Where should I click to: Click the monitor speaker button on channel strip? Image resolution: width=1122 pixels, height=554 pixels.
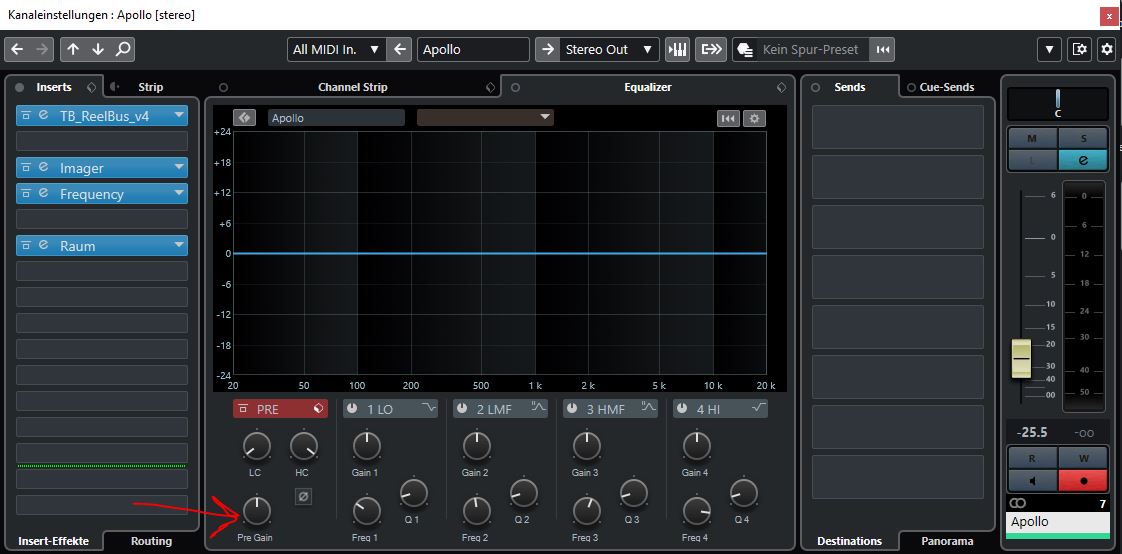(x=1032, y=480)
